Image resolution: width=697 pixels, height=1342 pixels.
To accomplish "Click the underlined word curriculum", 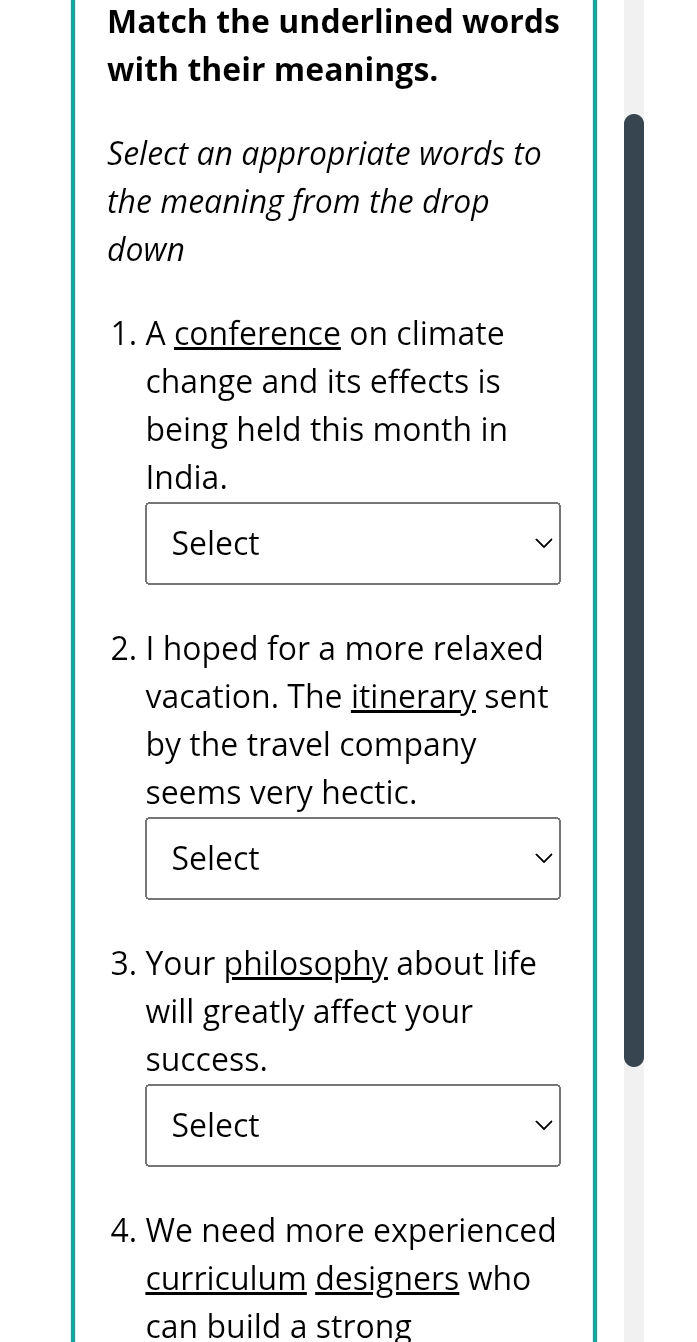I will (x=226, y=1278).
